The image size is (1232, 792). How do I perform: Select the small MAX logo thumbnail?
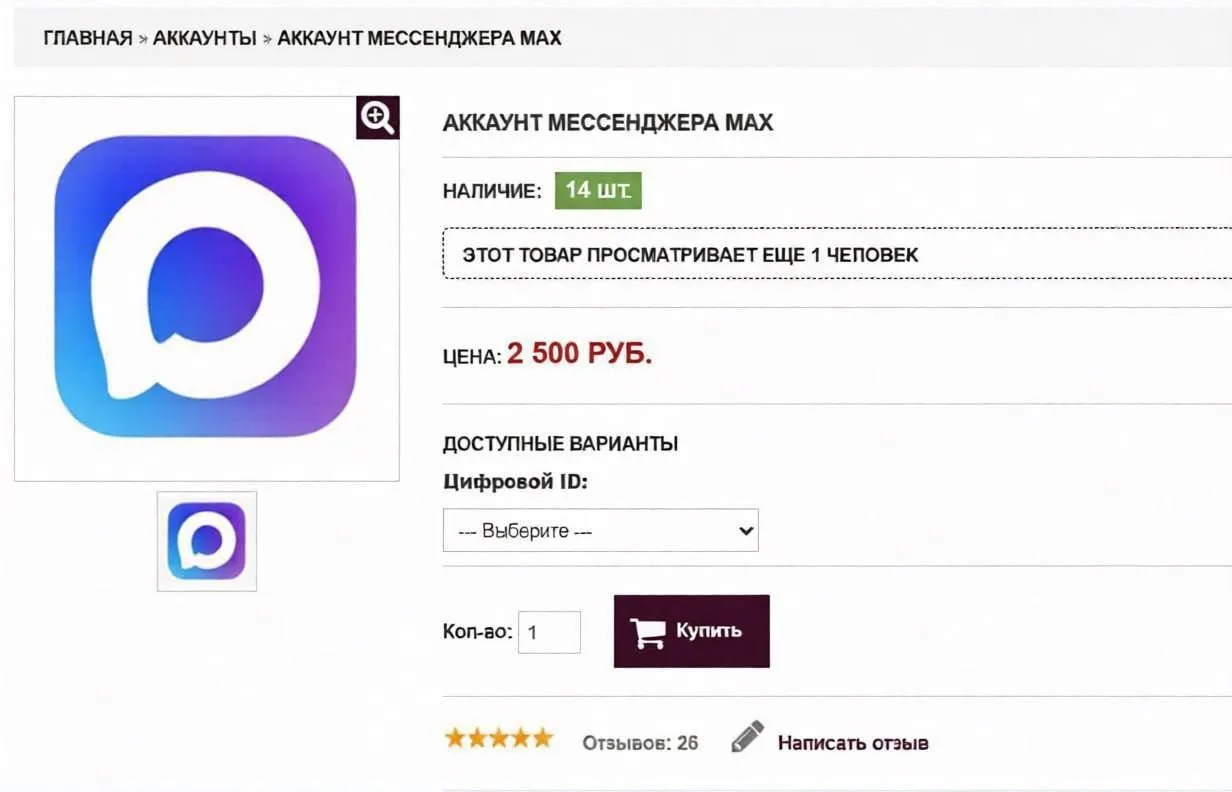click(207, 541)
